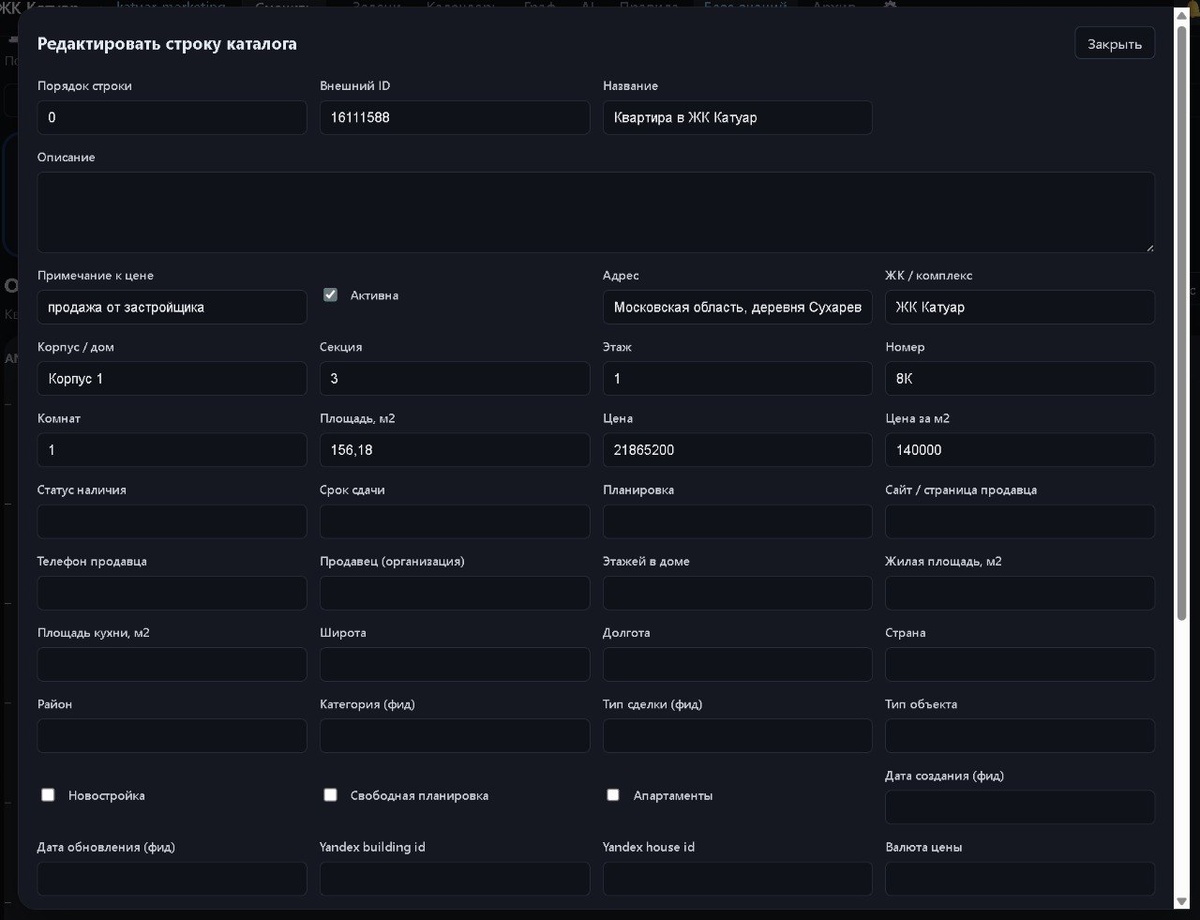Focus the Порядок строки field
This screenshot has width=1200, height=920.
tap(172, 117)
